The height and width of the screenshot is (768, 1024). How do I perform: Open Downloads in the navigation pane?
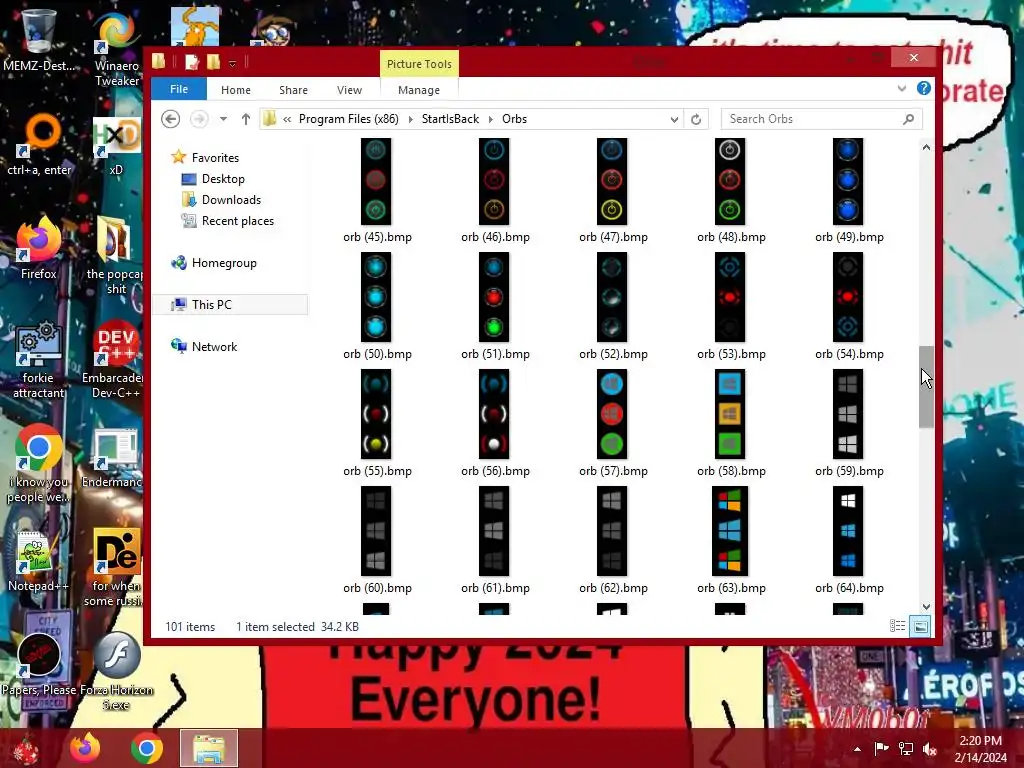[231, 200]
